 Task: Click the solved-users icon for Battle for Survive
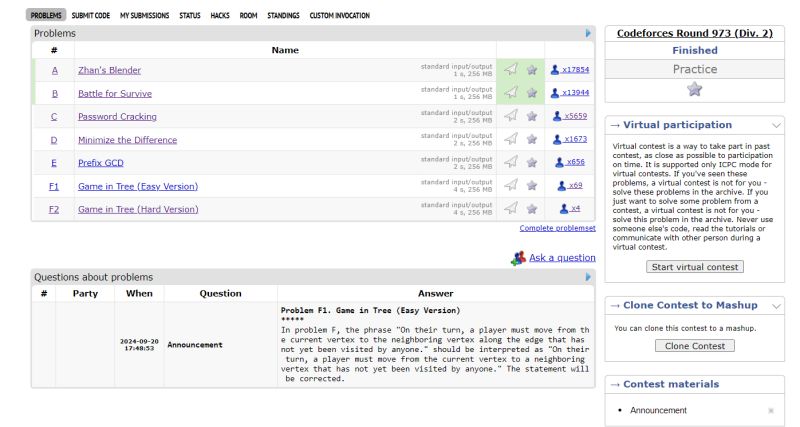[555, 93]
